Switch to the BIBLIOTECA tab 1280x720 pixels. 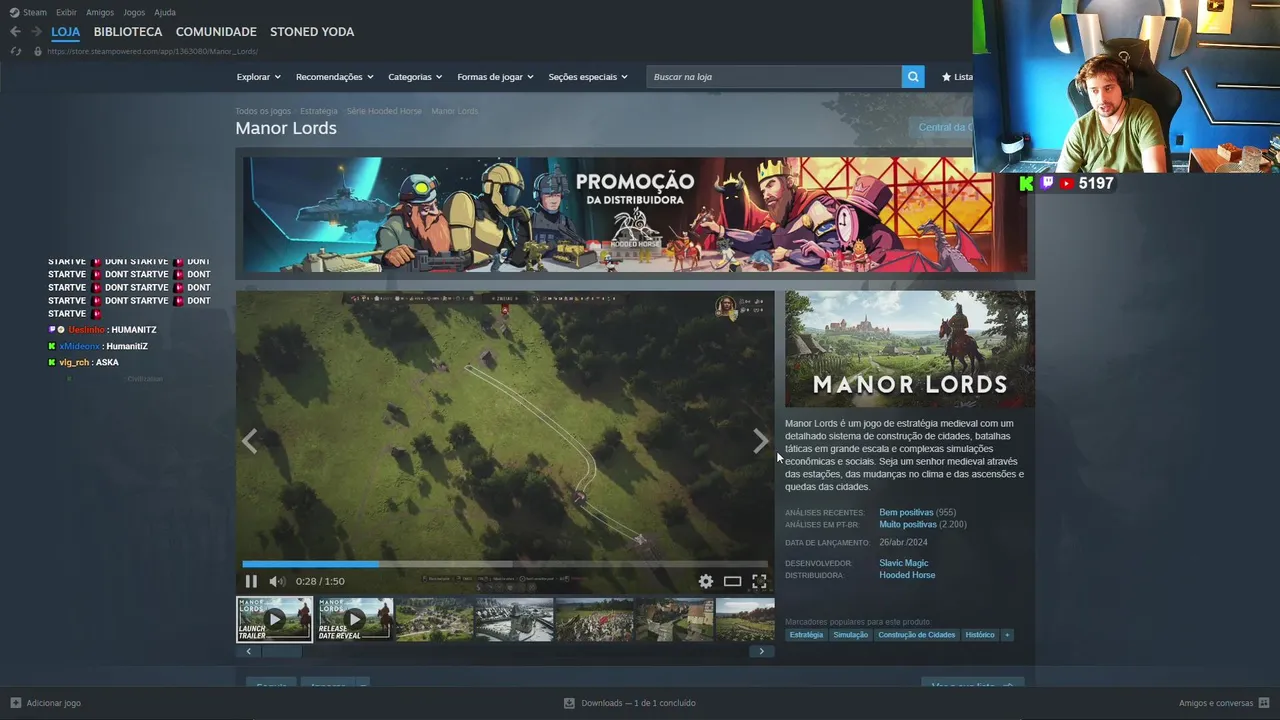coord(128,32)
